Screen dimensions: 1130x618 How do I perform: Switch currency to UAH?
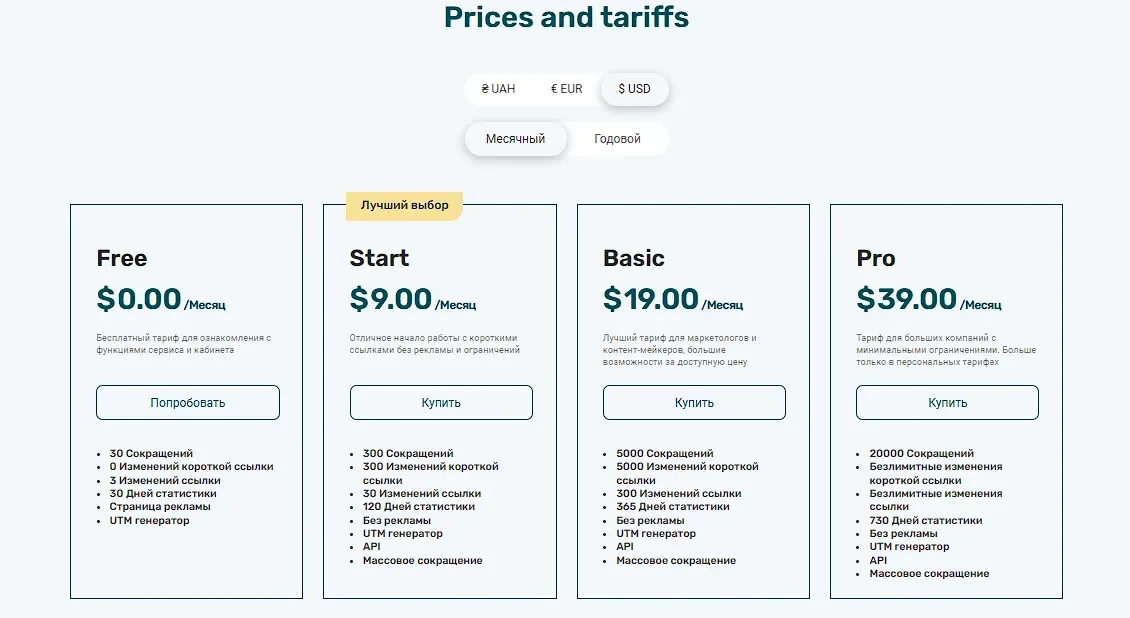(498, 89)
